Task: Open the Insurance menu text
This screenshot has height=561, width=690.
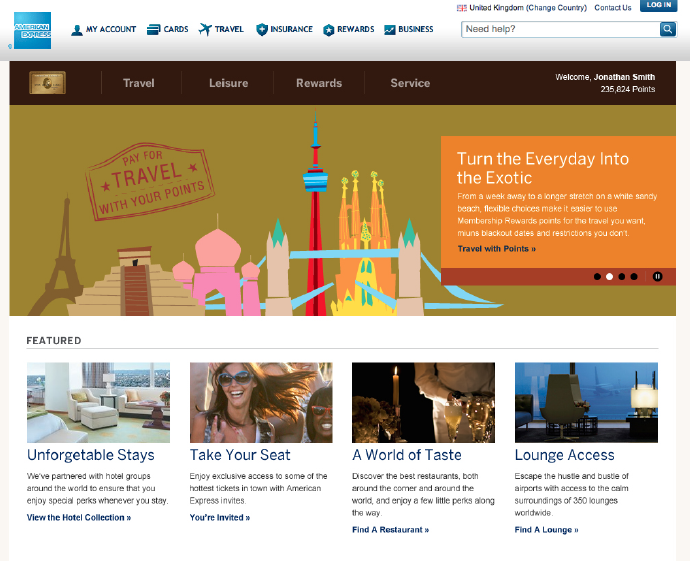Action: (x=291, y=29)
